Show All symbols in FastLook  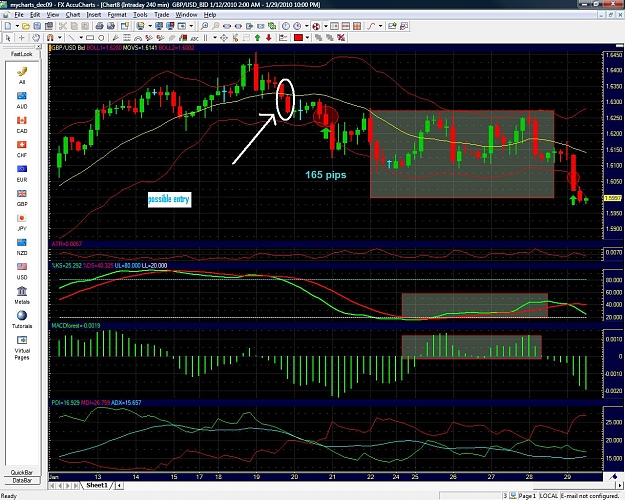pyautogui.click(x=22, y=75)
